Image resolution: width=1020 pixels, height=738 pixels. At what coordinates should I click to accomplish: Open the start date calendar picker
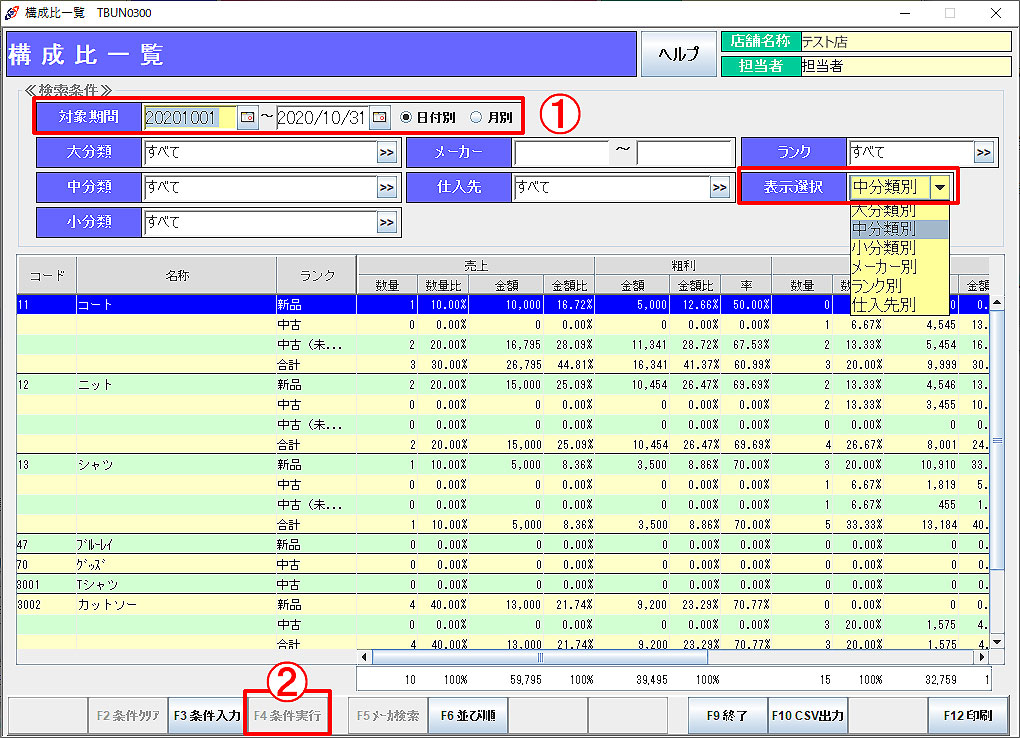247,118
